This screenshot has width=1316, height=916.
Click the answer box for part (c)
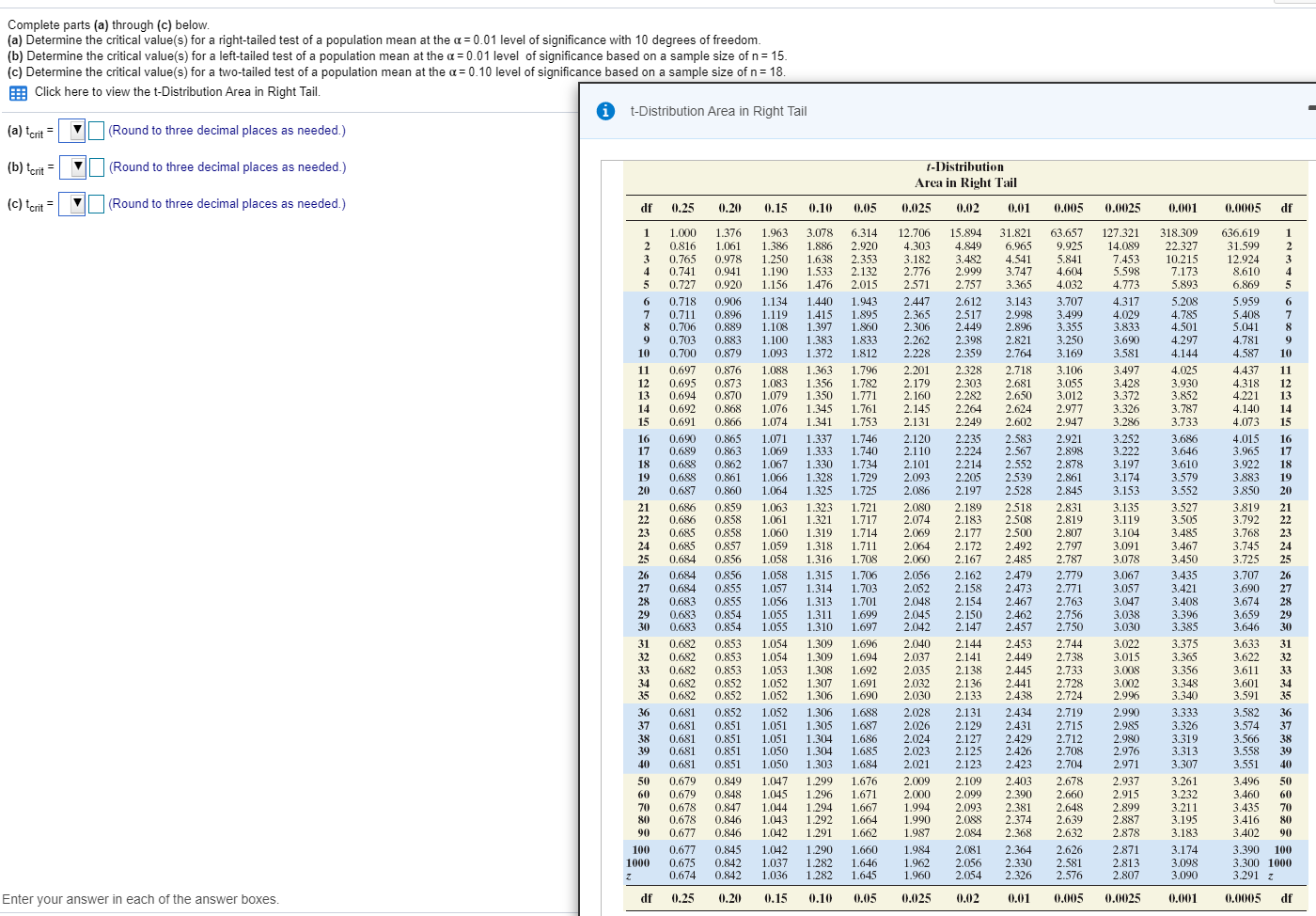tap(96, 204)
